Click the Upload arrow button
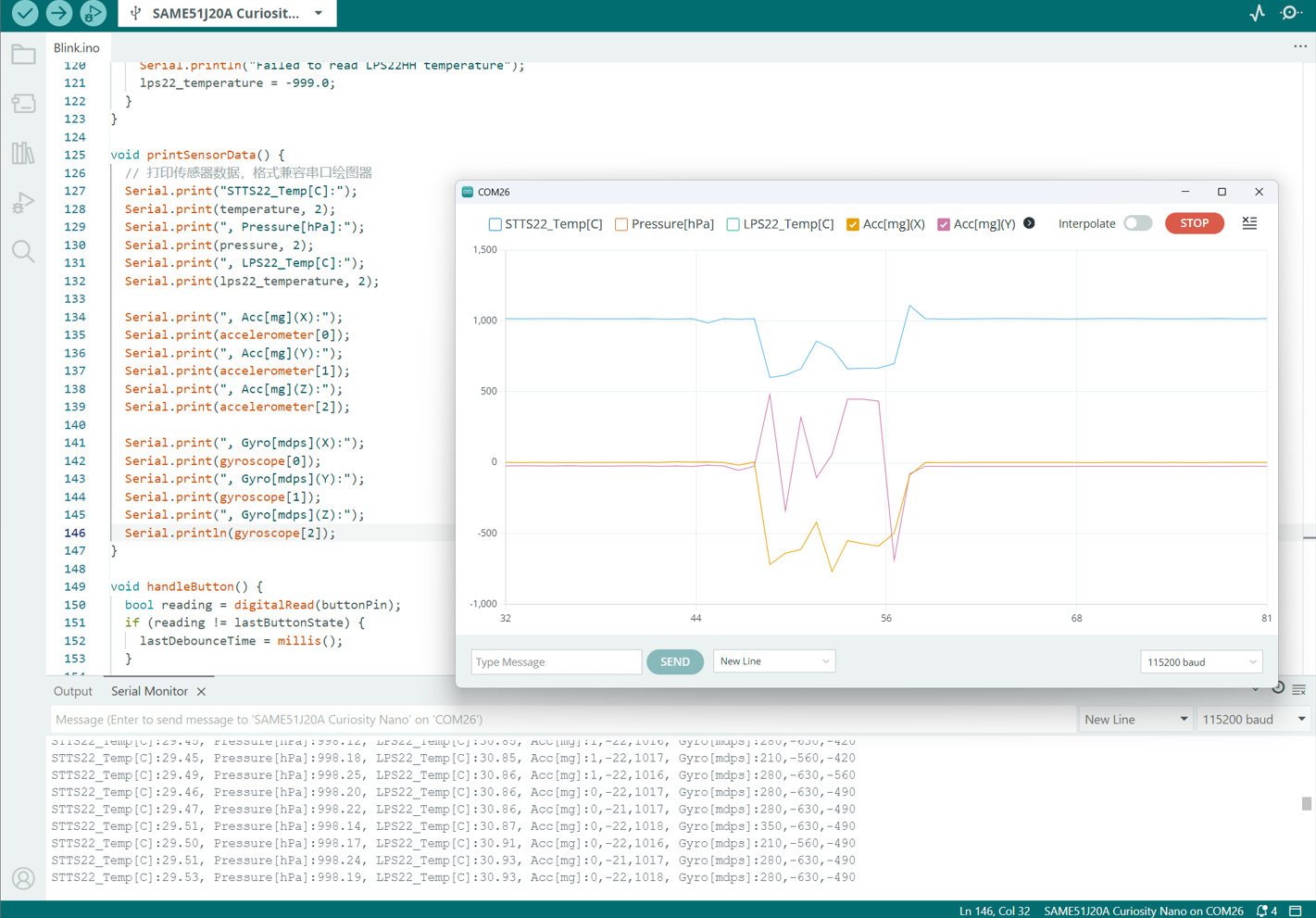1316x918 pixels. pos(59,13)
